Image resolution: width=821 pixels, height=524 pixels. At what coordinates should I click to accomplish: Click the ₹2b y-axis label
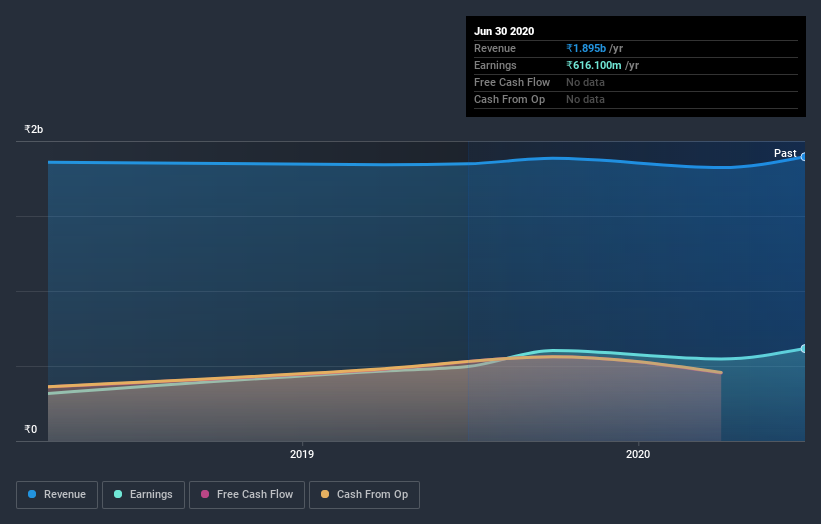click(34, 129)
